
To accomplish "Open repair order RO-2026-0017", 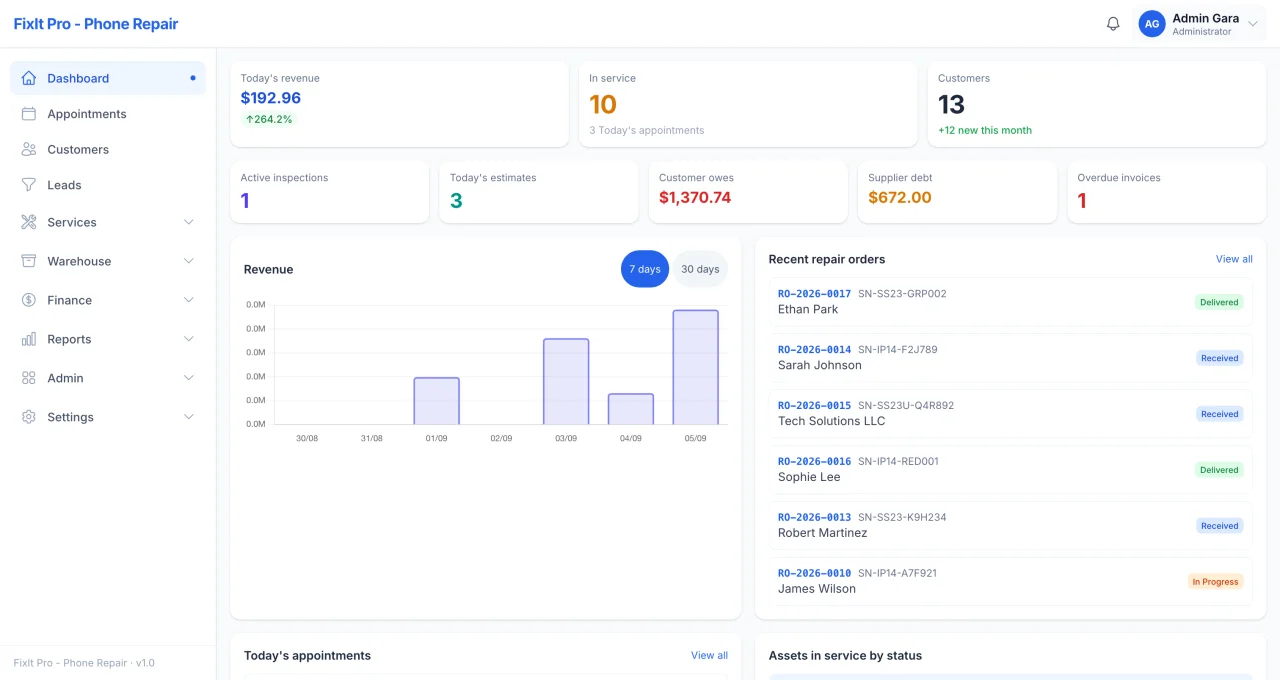I will click(x=814, y=294).
